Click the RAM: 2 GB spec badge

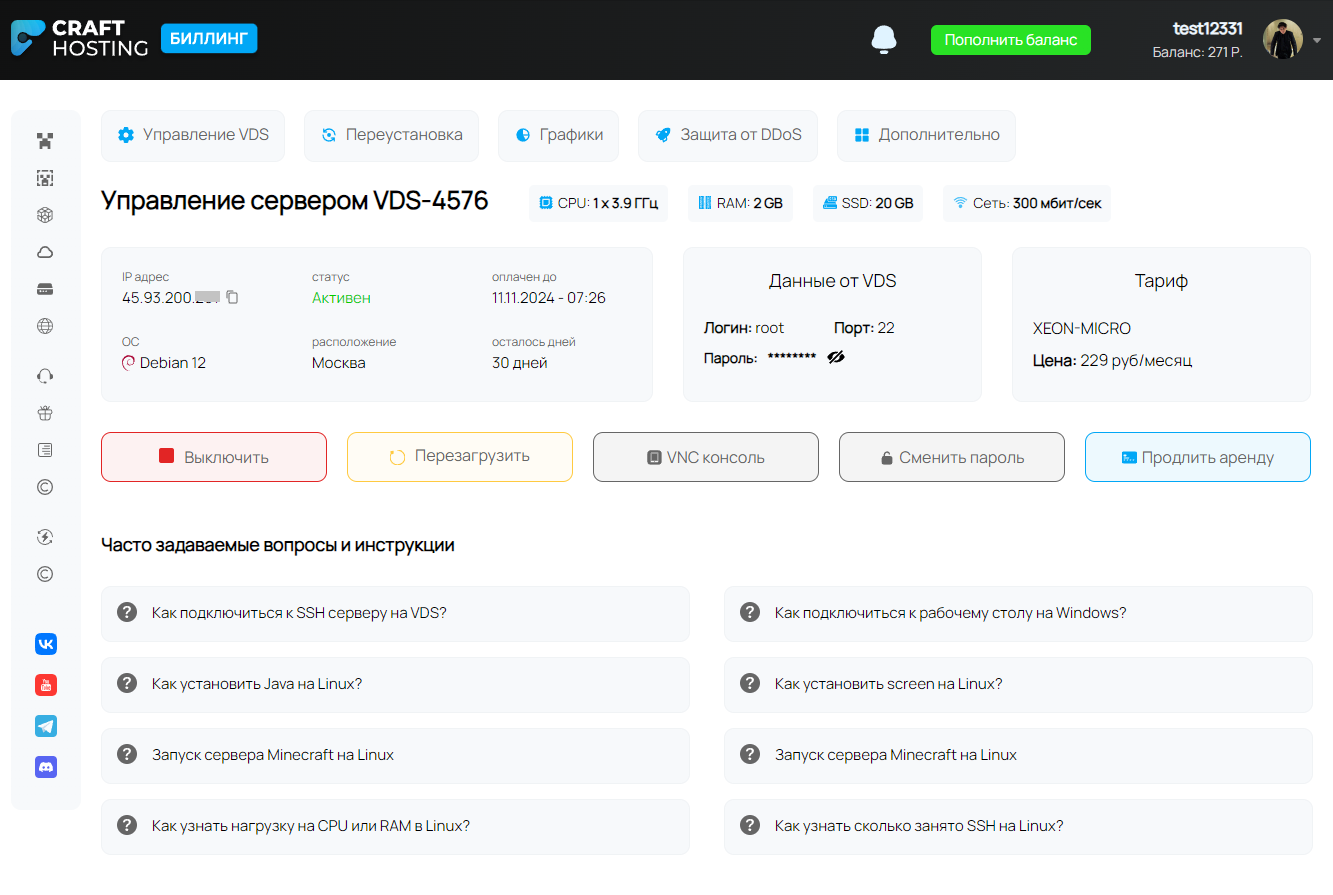click(x=740, y=203)
